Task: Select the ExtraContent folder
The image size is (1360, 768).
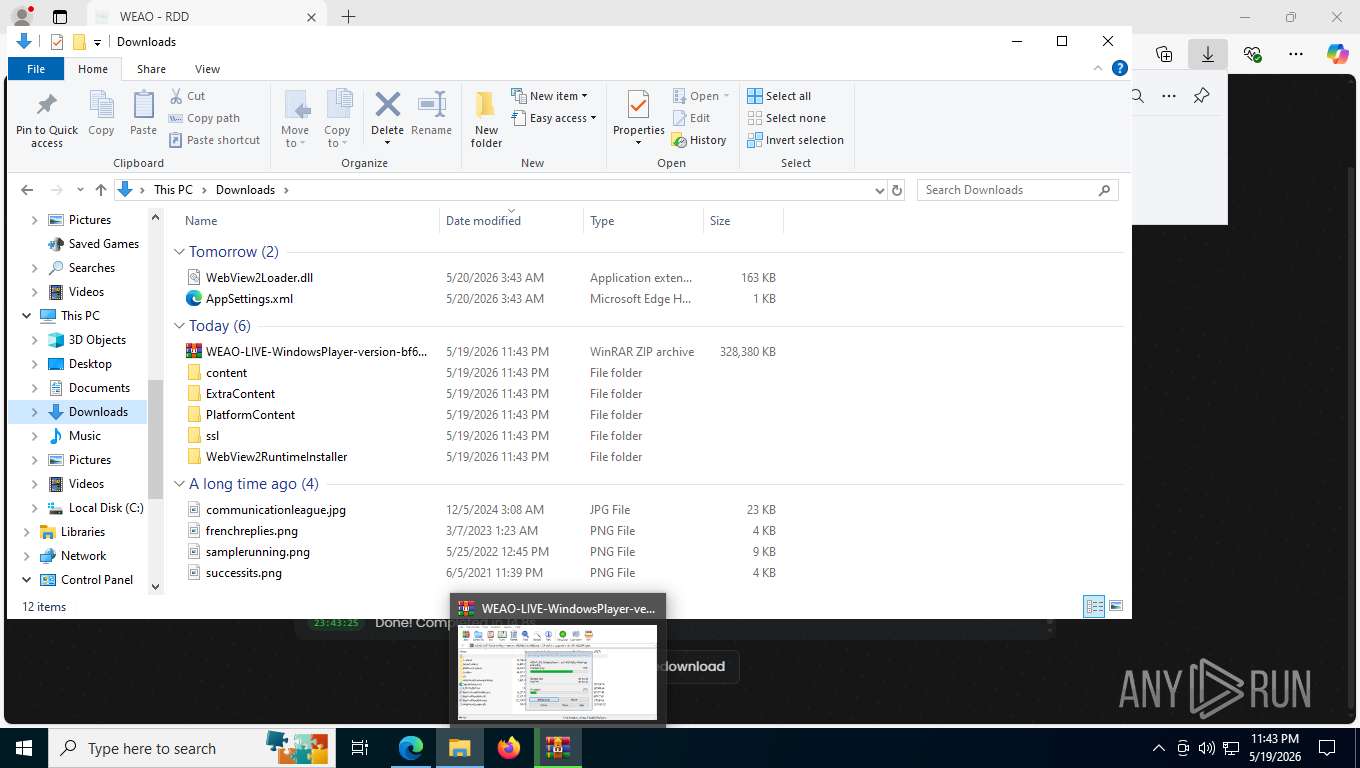Action: pos(240,394)
